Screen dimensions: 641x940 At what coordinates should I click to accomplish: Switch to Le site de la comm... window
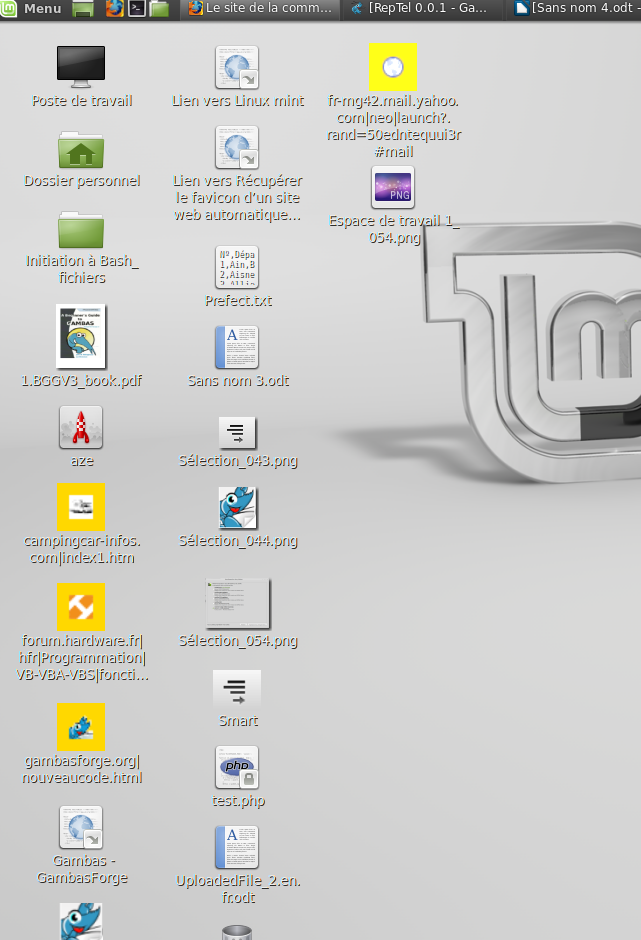coord(260,8)
